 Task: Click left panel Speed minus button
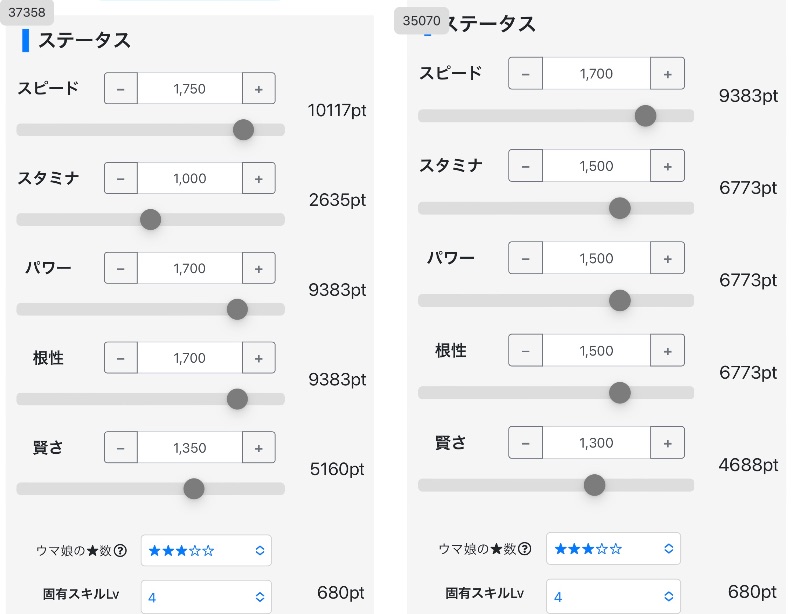pos(121,89)
